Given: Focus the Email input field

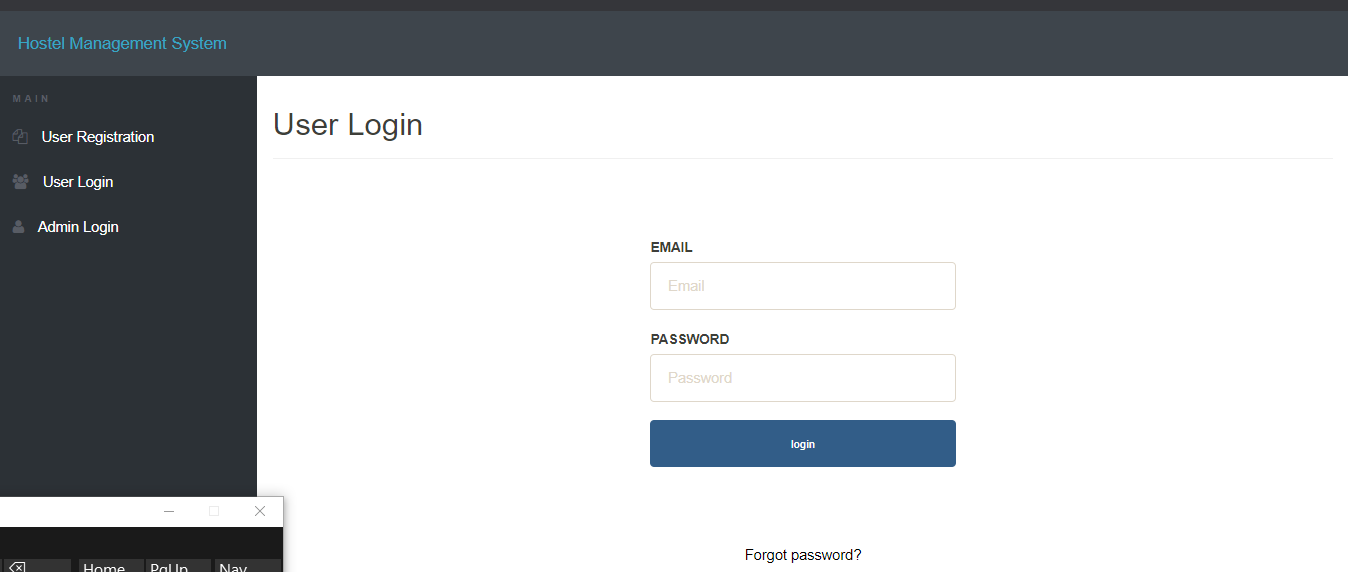Looking at the screenshot, I should [802, 286].
